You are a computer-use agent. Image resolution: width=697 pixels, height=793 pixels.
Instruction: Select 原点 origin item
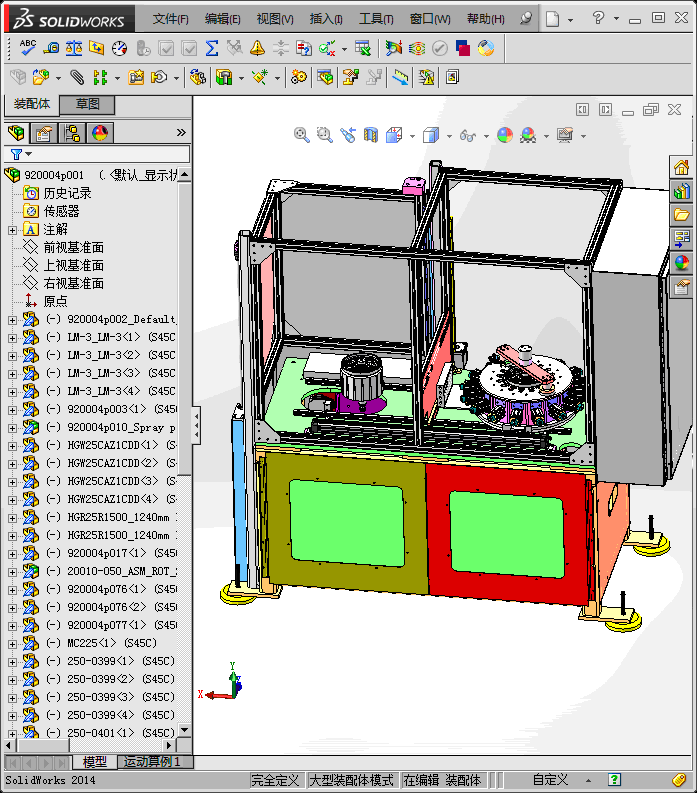point(55,301)
